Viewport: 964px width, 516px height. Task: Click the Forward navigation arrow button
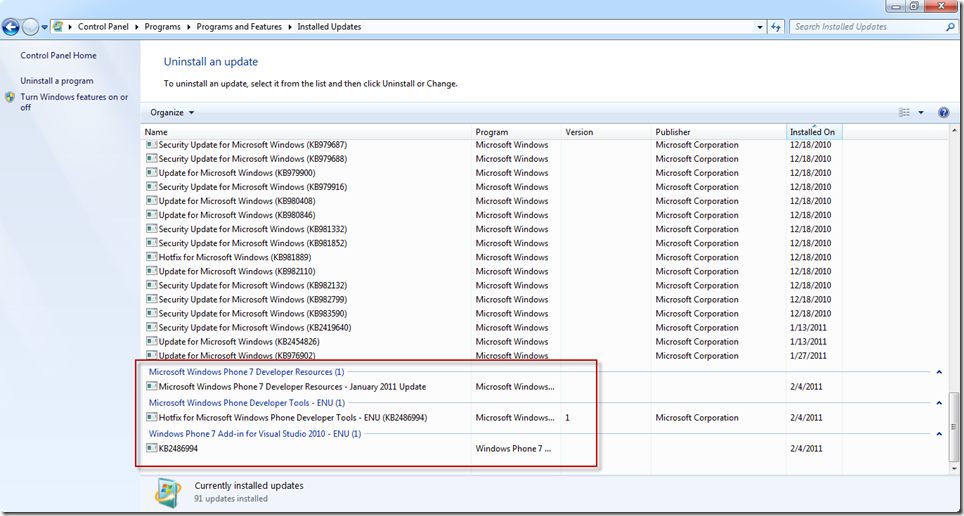[x=30, y=27]
